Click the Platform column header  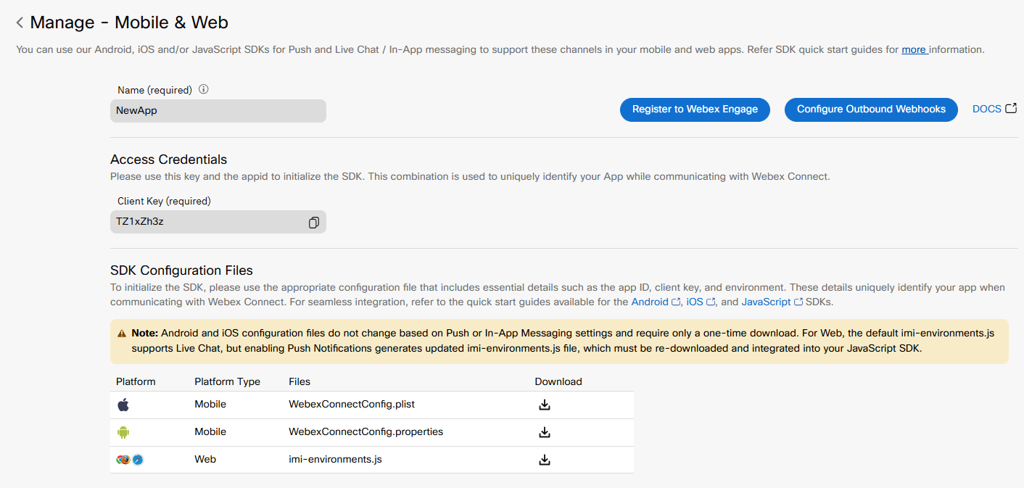[136, 382]
